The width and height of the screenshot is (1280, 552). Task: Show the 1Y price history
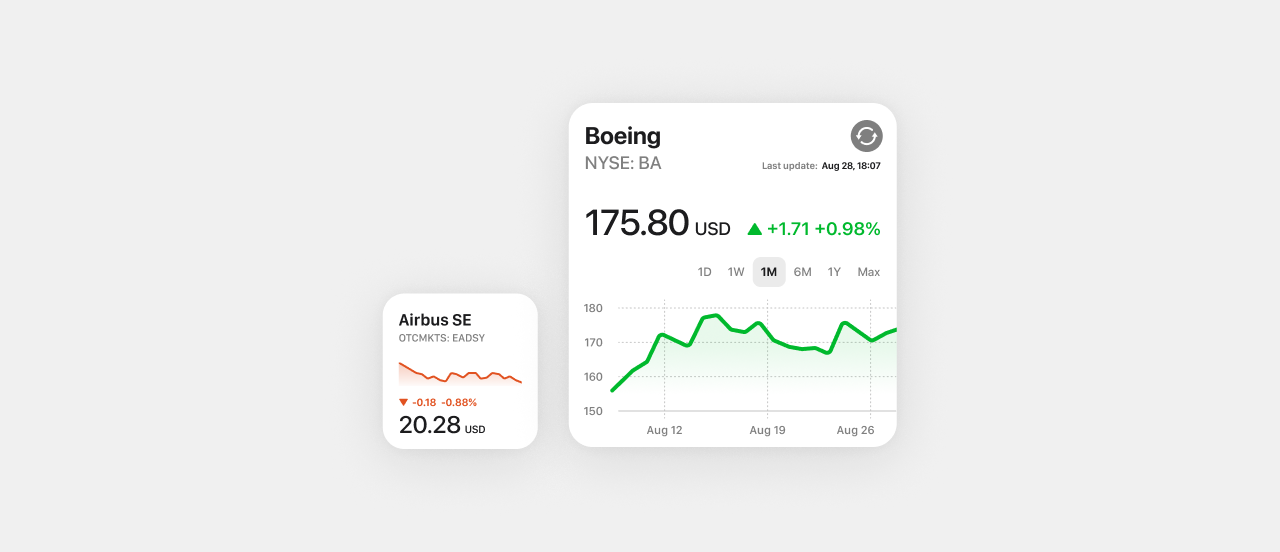[x=834, y=272]
